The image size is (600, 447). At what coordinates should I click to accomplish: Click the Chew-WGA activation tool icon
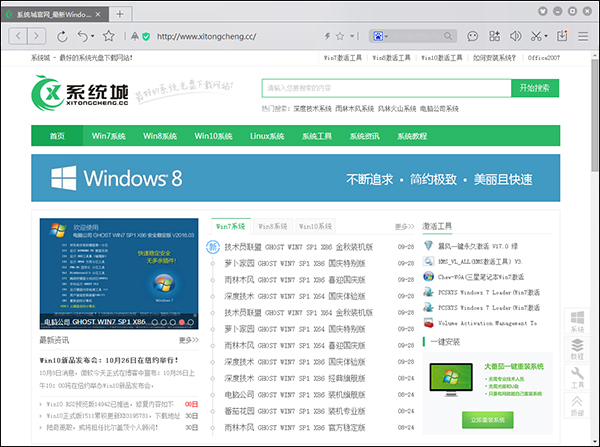coord(428,276)
